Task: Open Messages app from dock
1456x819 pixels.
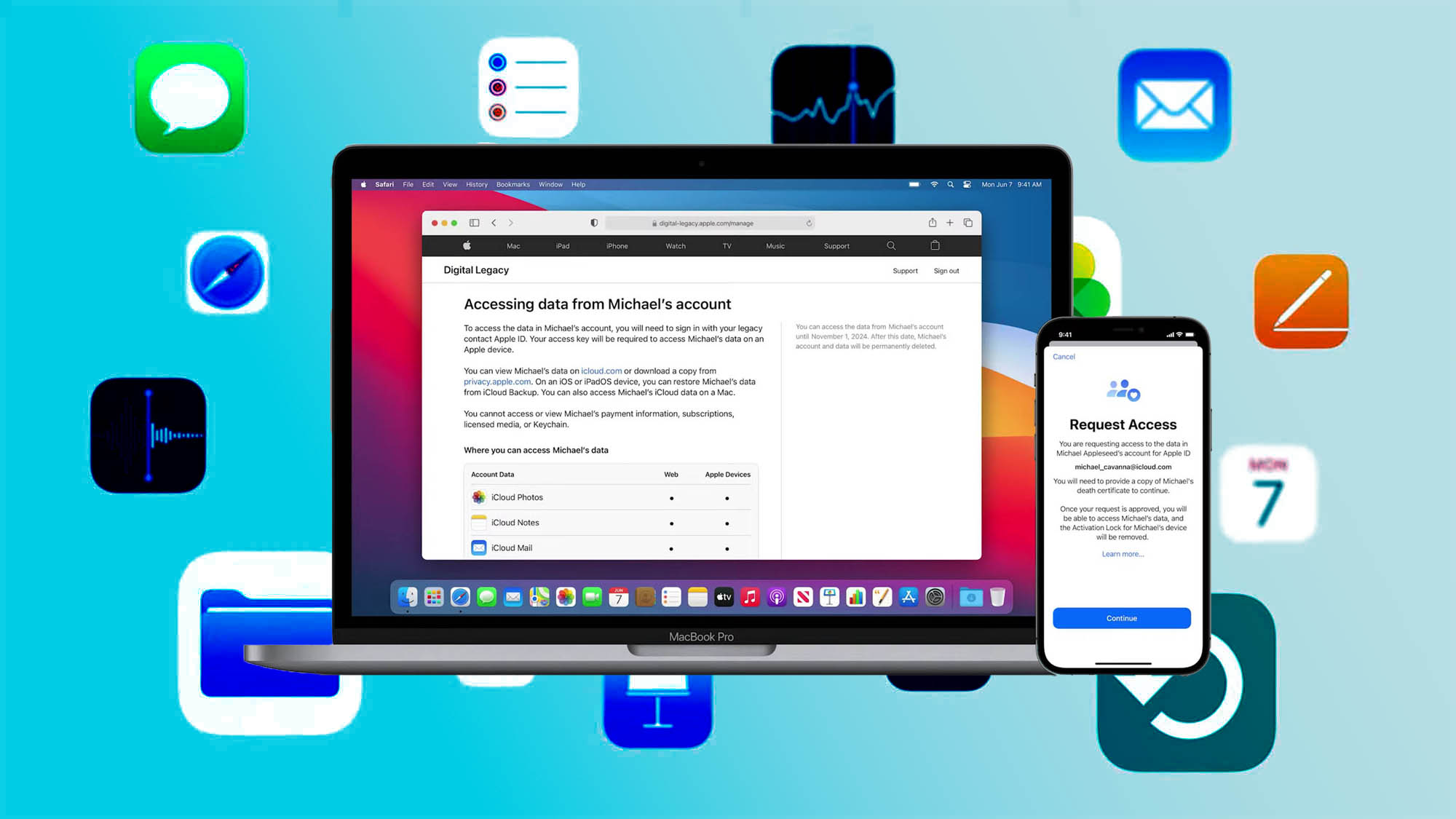Action: pyautogui.click(x=487, y=597)
